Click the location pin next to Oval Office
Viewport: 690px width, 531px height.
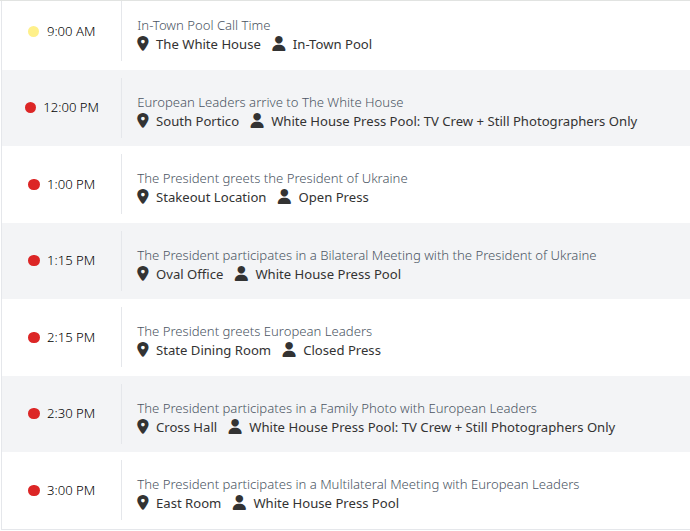click(143, 274)
